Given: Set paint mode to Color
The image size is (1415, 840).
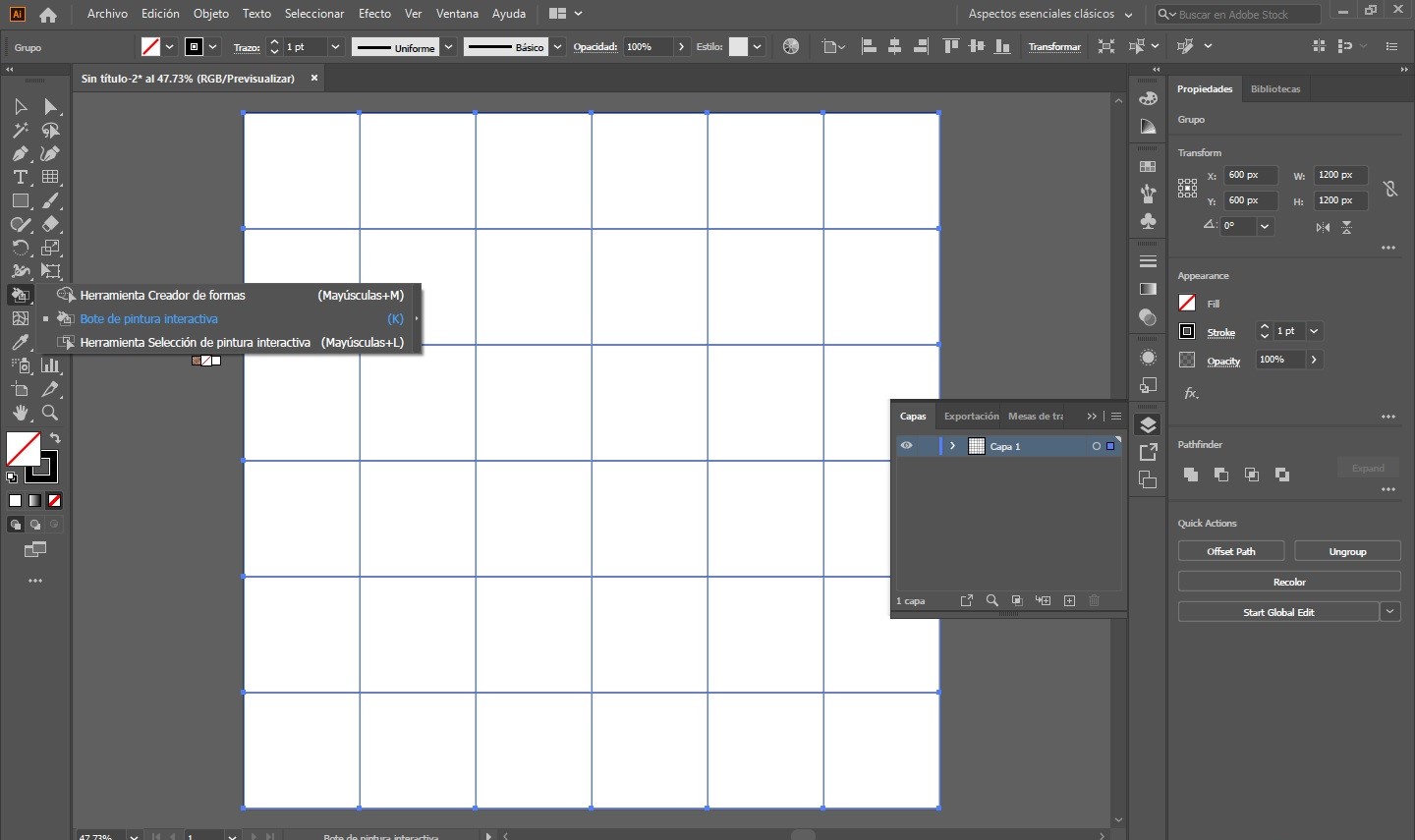Looking at the screenshot, I should click(16, 501).
